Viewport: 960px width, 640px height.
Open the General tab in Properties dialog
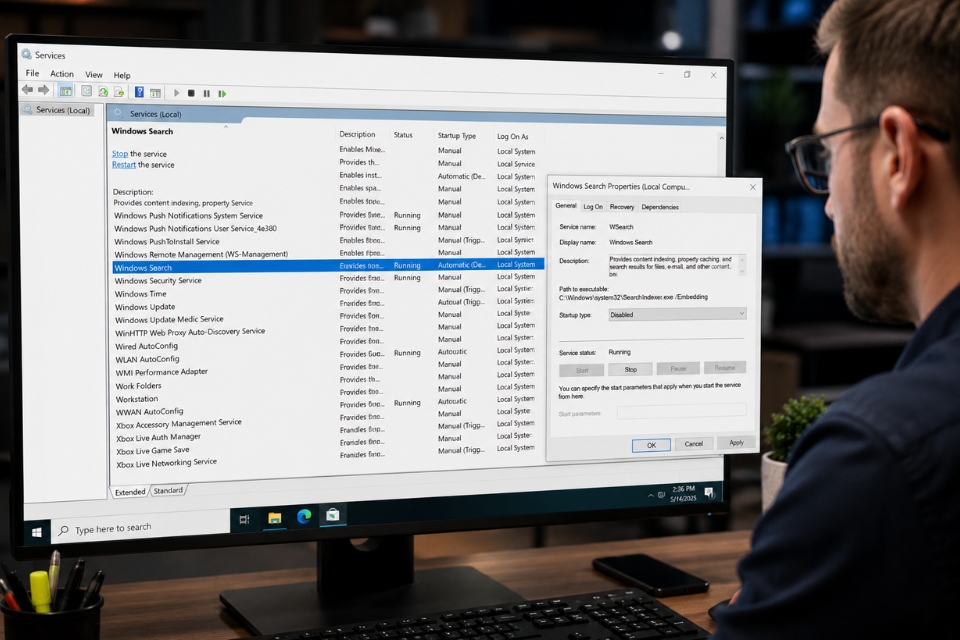tap(566, 206)
